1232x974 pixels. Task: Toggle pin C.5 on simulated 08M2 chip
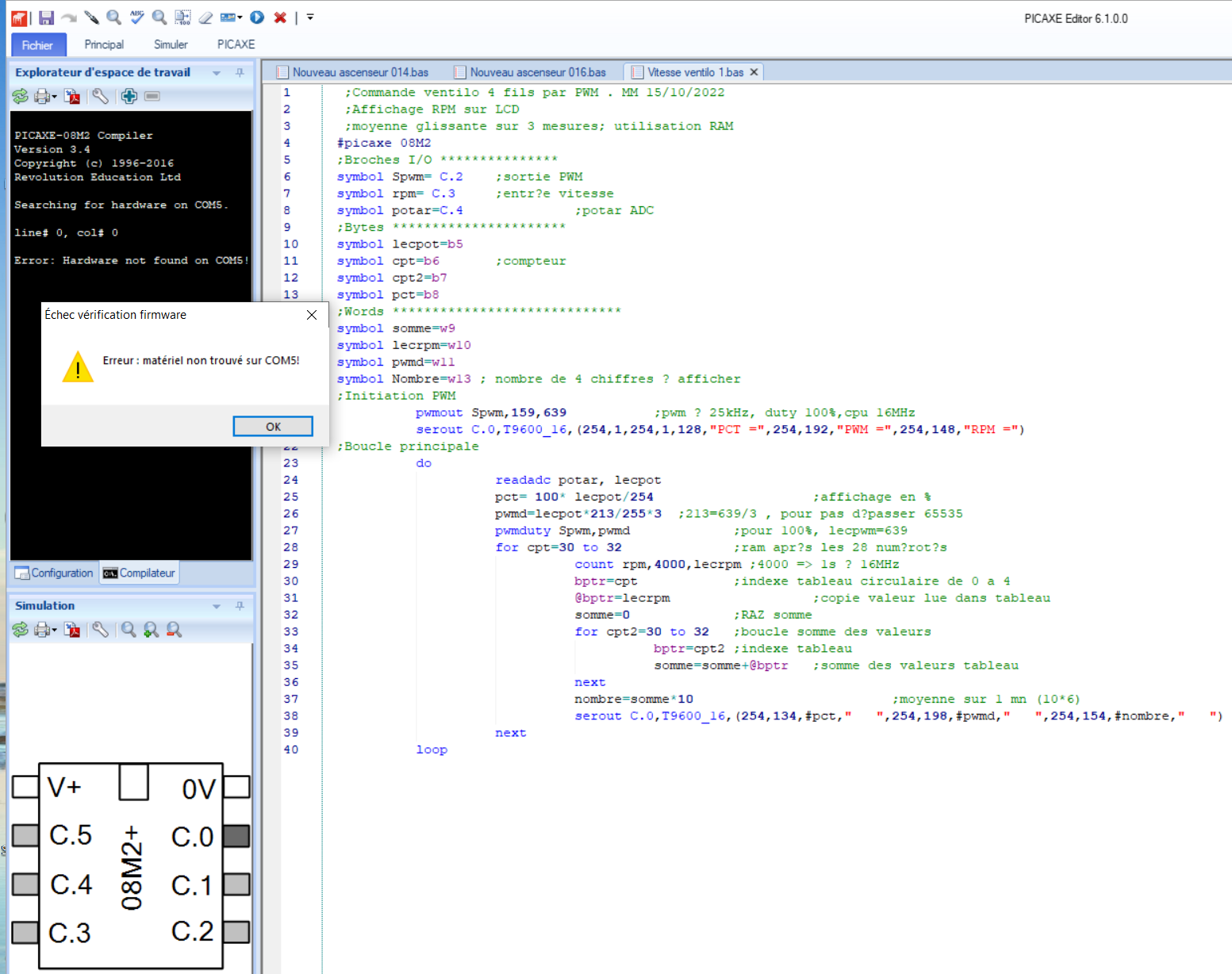pos(25,835)
